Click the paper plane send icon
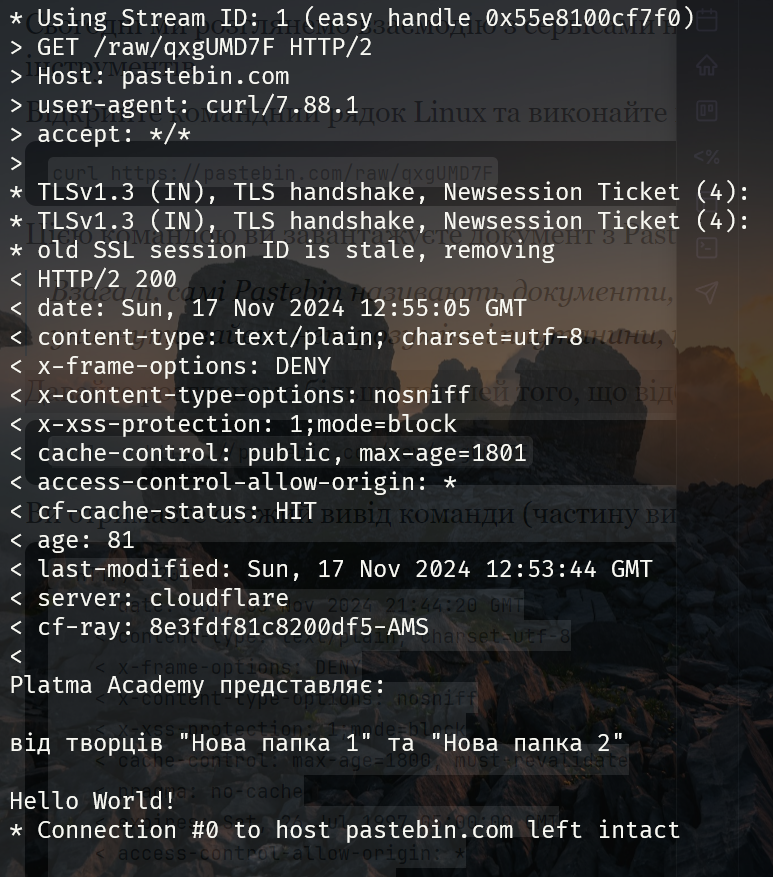The height and width of the screenshot is (877, 773). coord(707,292)
